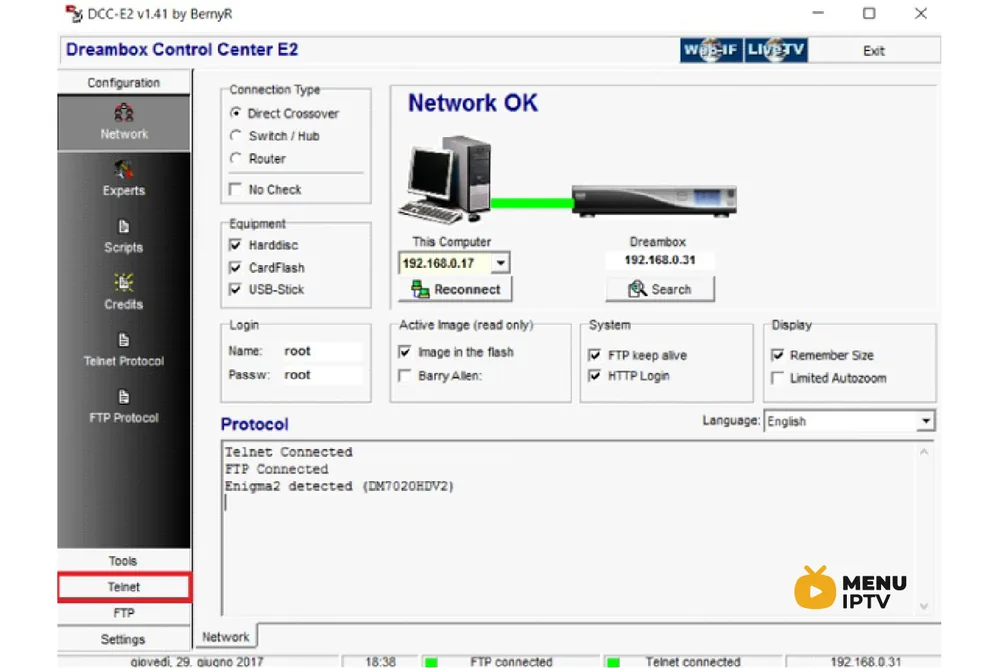The width and height of the screenshot is (1000, 668).
Task: Enable Limited Autozoom checkbox
Action: [x=777, y=378]
